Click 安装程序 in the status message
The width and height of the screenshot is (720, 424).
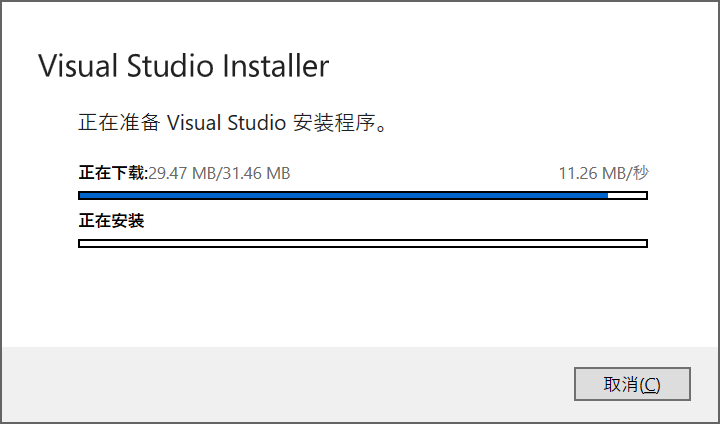[x=332, y=124]
